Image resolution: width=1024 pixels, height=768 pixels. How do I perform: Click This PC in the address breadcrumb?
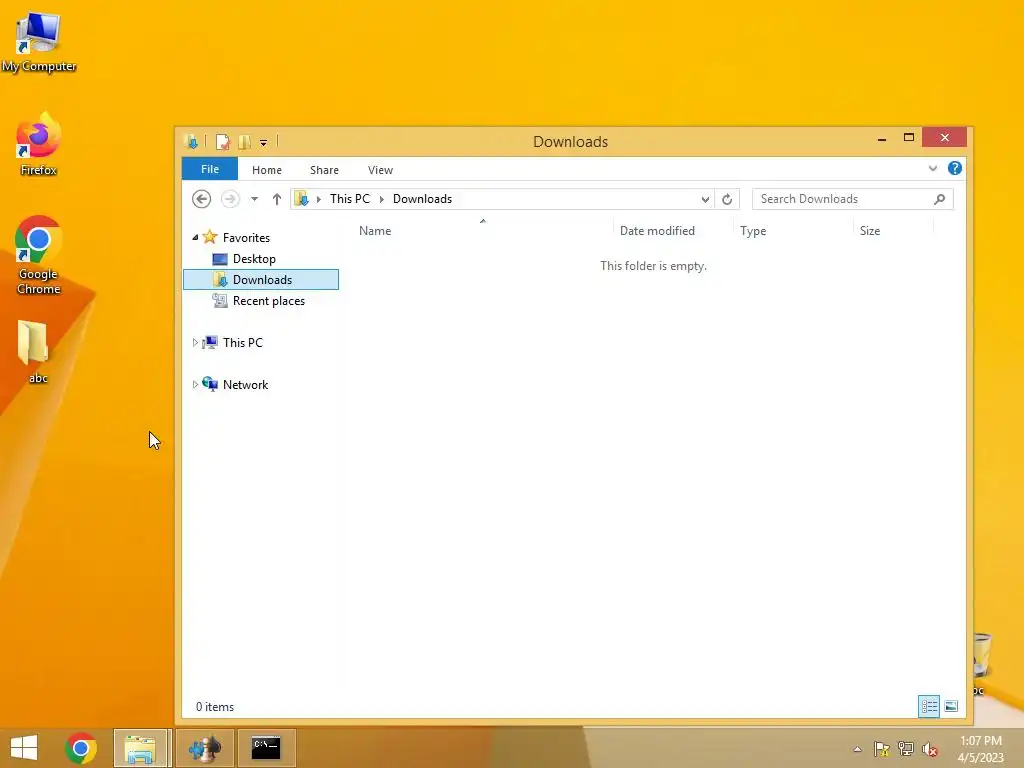(349, 199)
